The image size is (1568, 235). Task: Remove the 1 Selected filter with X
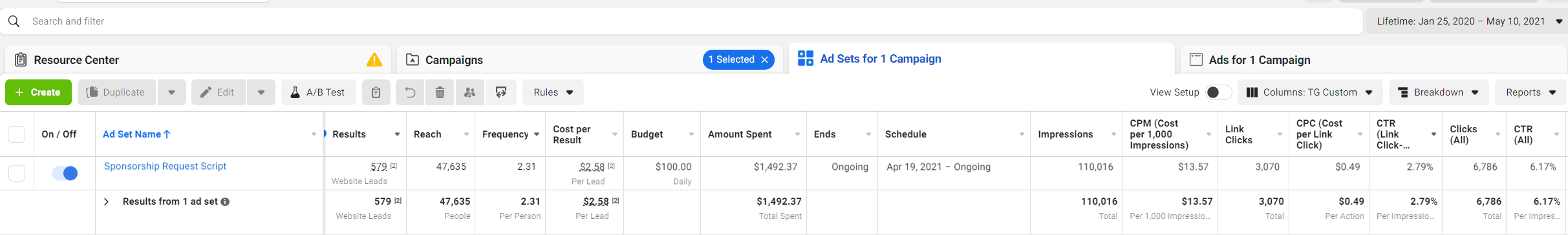(765, 59)
